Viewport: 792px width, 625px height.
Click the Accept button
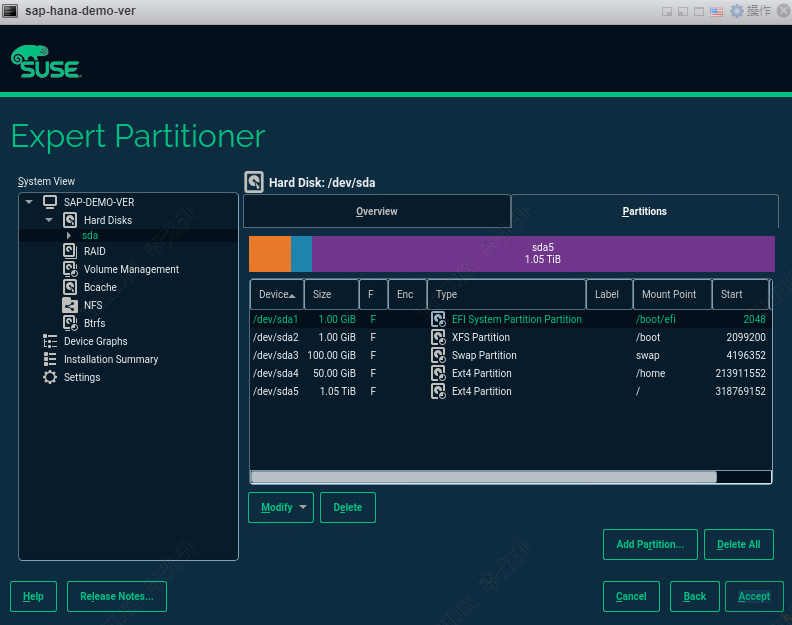754,596
